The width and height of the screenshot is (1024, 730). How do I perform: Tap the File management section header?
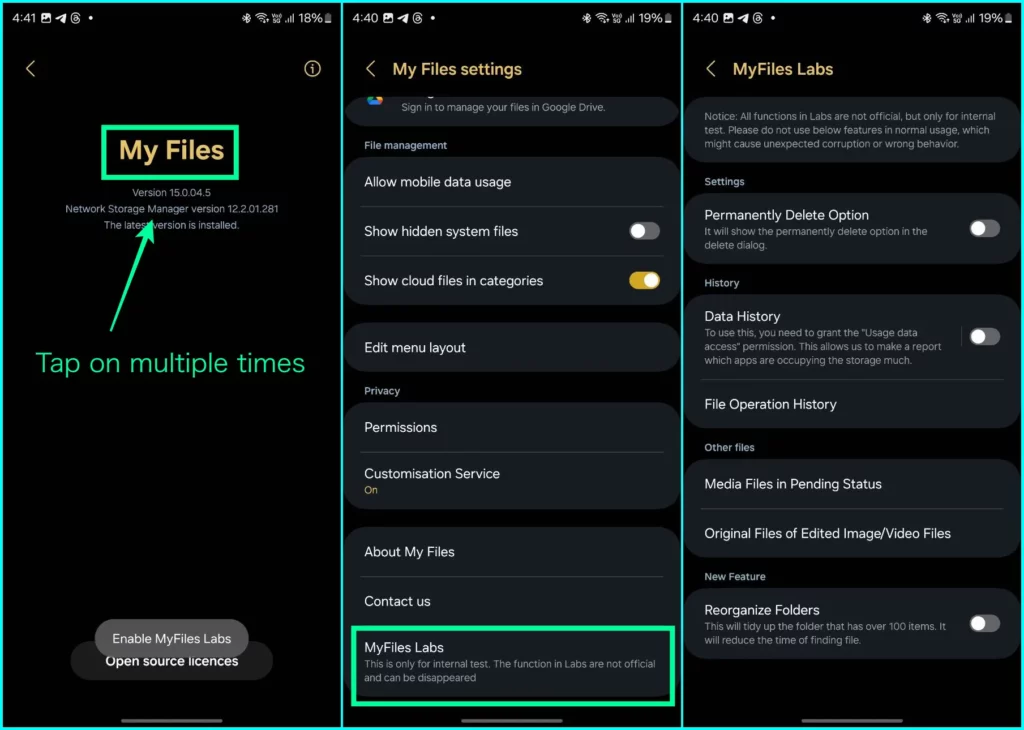click(x=406, y=146)
